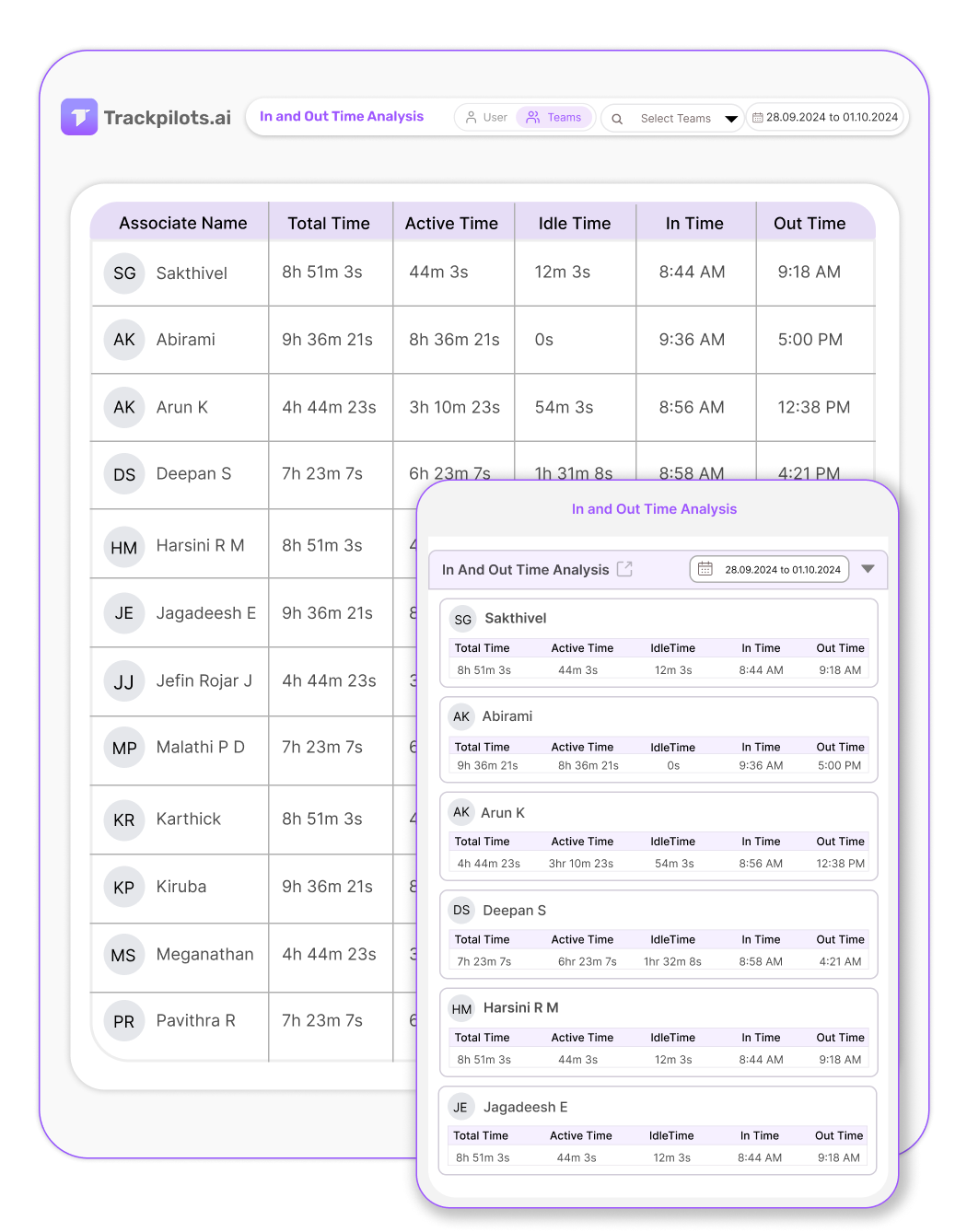The width and height of the screenshot is (967, 1232).
Task: Switch to User view toggle
Action: [x=486, y=117]
